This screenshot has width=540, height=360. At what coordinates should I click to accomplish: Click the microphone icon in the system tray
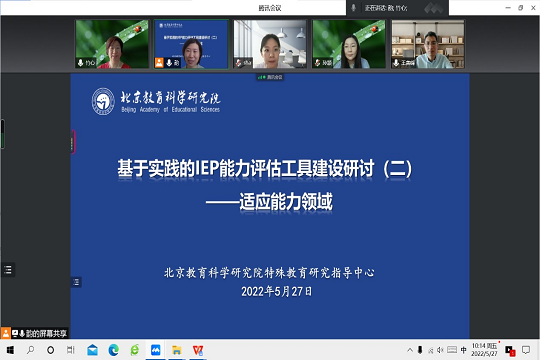point(420,350)
